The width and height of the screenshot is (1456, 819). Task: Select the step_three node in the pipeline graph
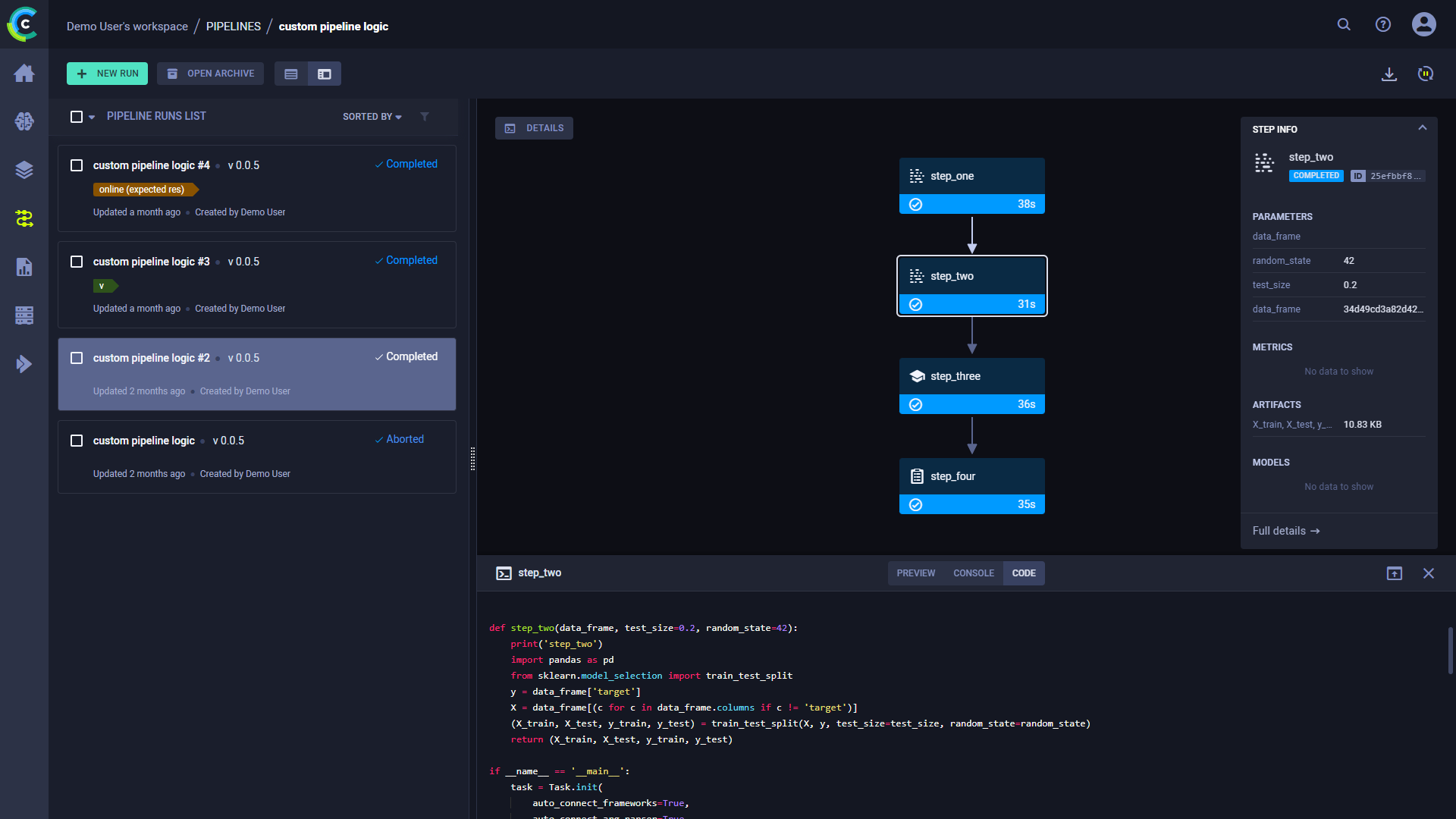(x=971, y=375)
